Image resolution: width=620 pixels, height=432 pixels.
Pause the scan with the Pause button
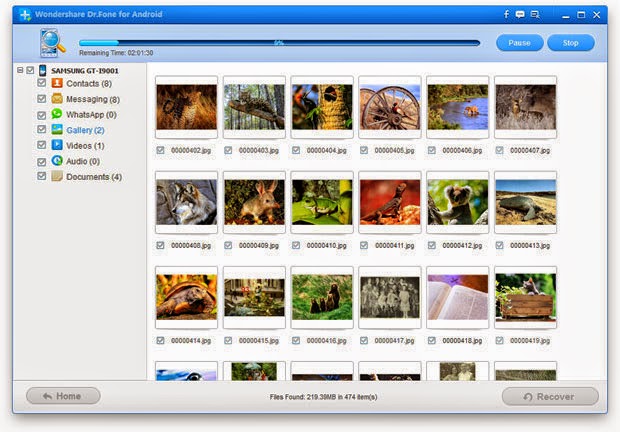click(520, 43)
